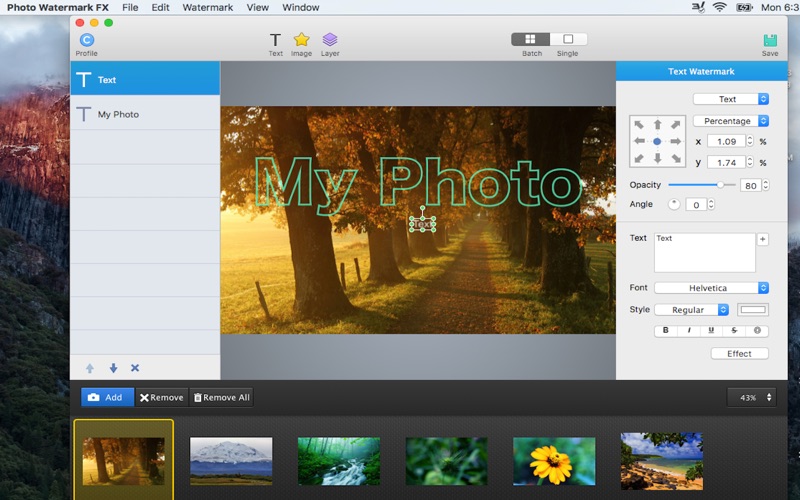Screen dimensions: 800x500
Task: Toggle outline text style button
Action: click(x=757, y=331)
